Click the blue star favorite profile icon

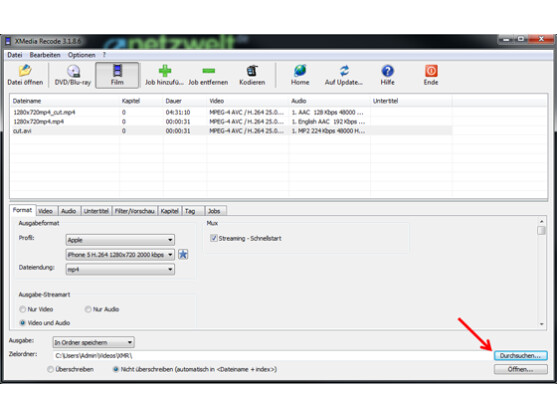click(x=183, y=254)
